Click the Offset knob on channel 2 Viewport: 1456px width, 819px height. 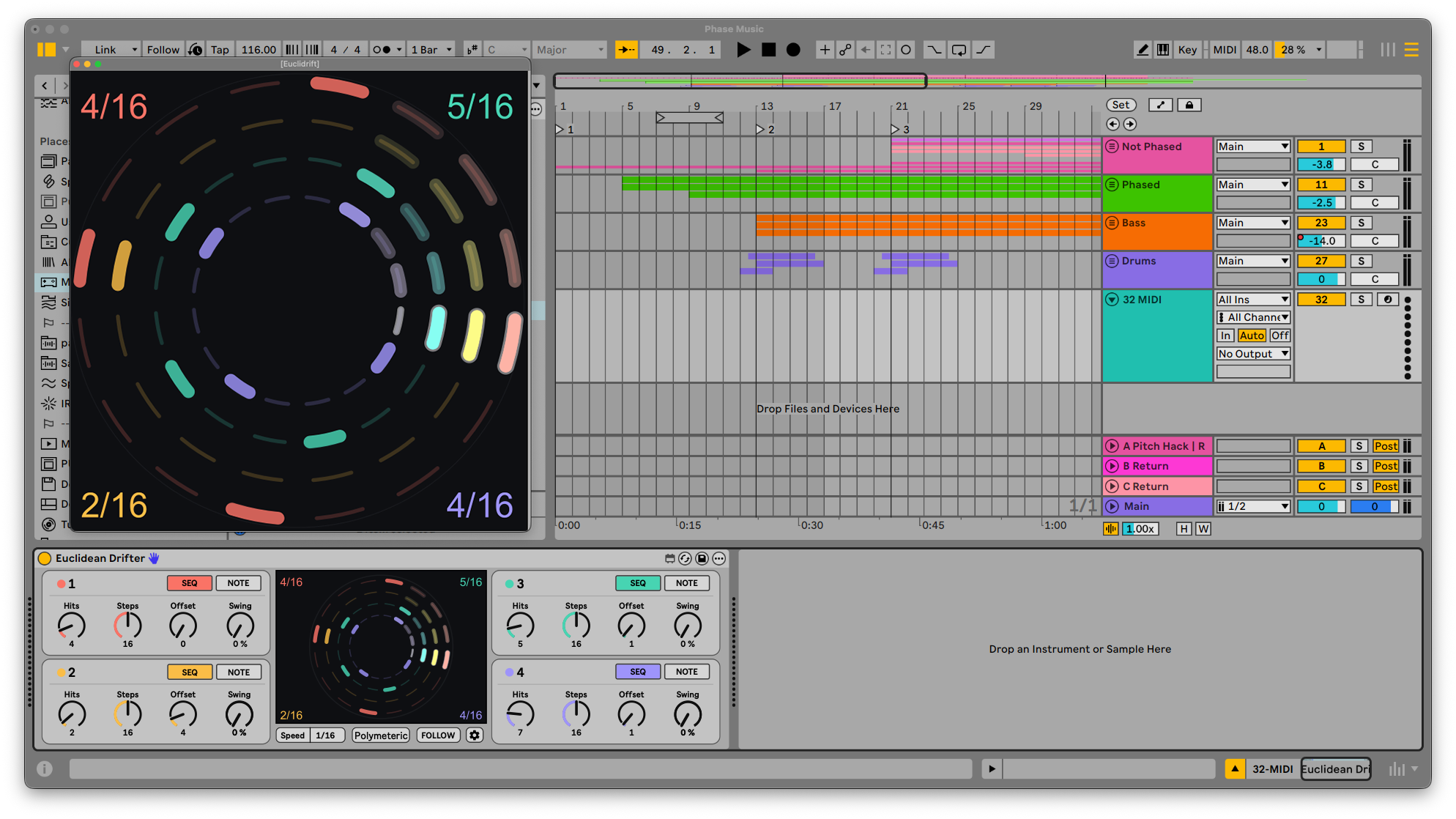click(183, 714)
